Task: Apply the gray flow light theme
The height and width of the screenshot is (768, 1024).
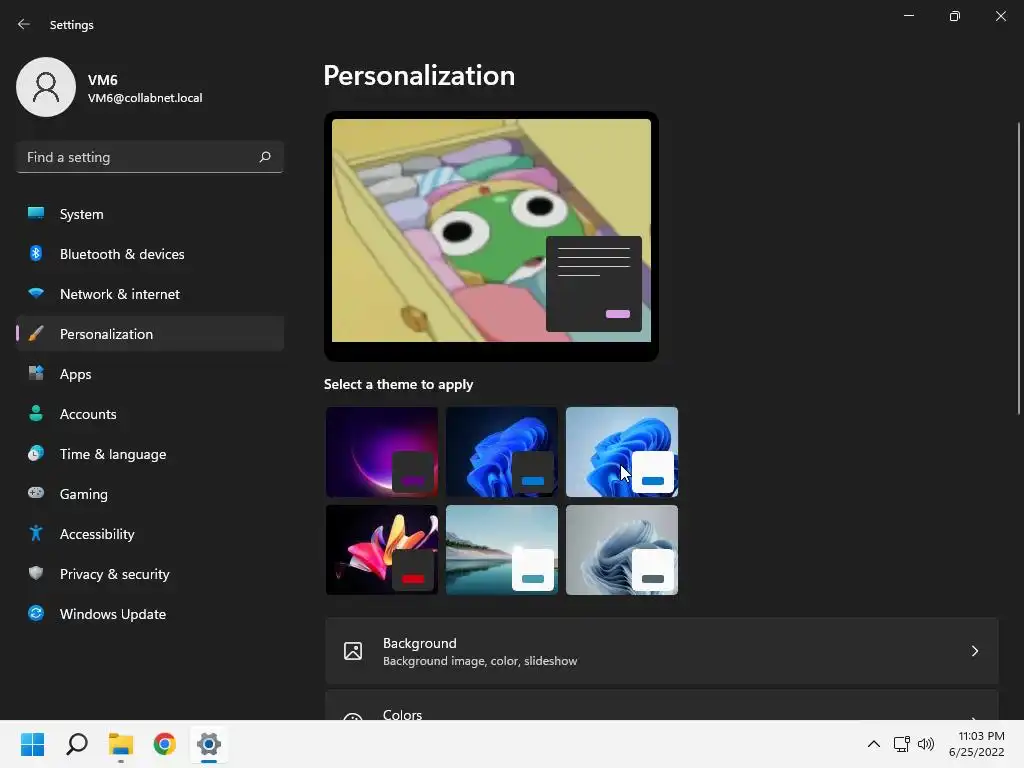Action: (622, 550)
